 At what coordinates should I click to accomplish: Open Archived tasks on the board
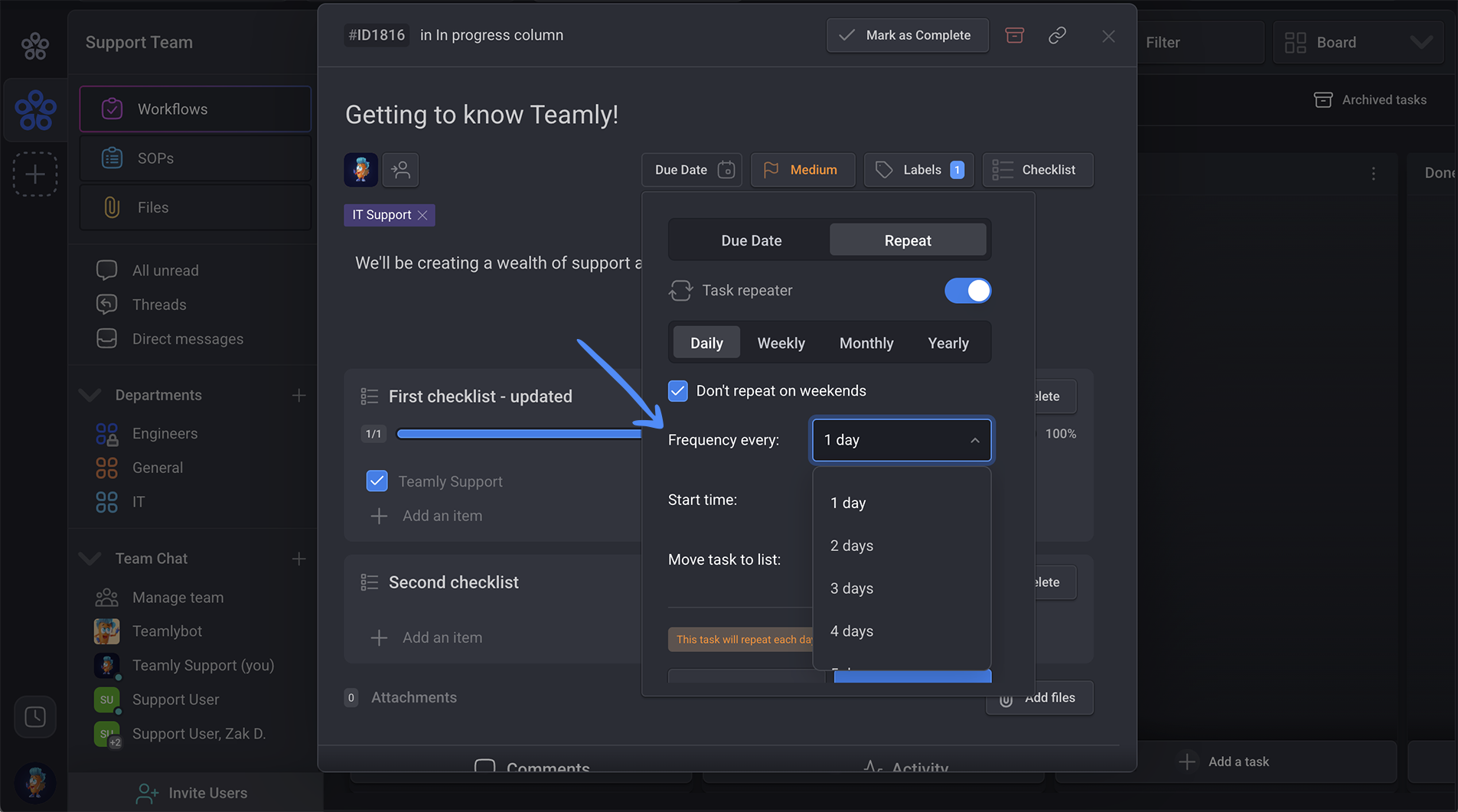pos(1370,99)
